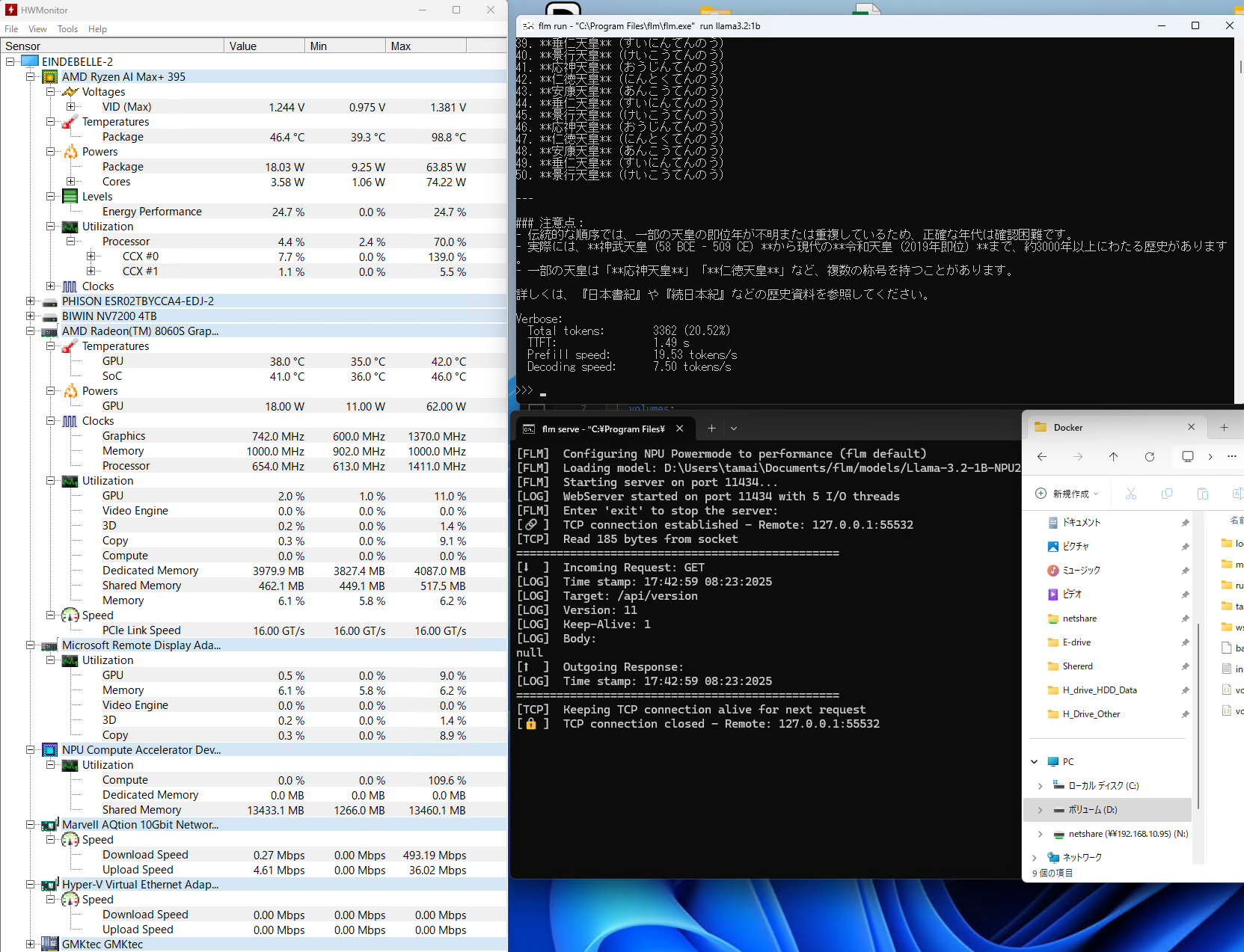Click the AMD Ryzen AI Max+ 395 chip icon
Viewport: 1244px width, 952px height.
click(50, 76)
